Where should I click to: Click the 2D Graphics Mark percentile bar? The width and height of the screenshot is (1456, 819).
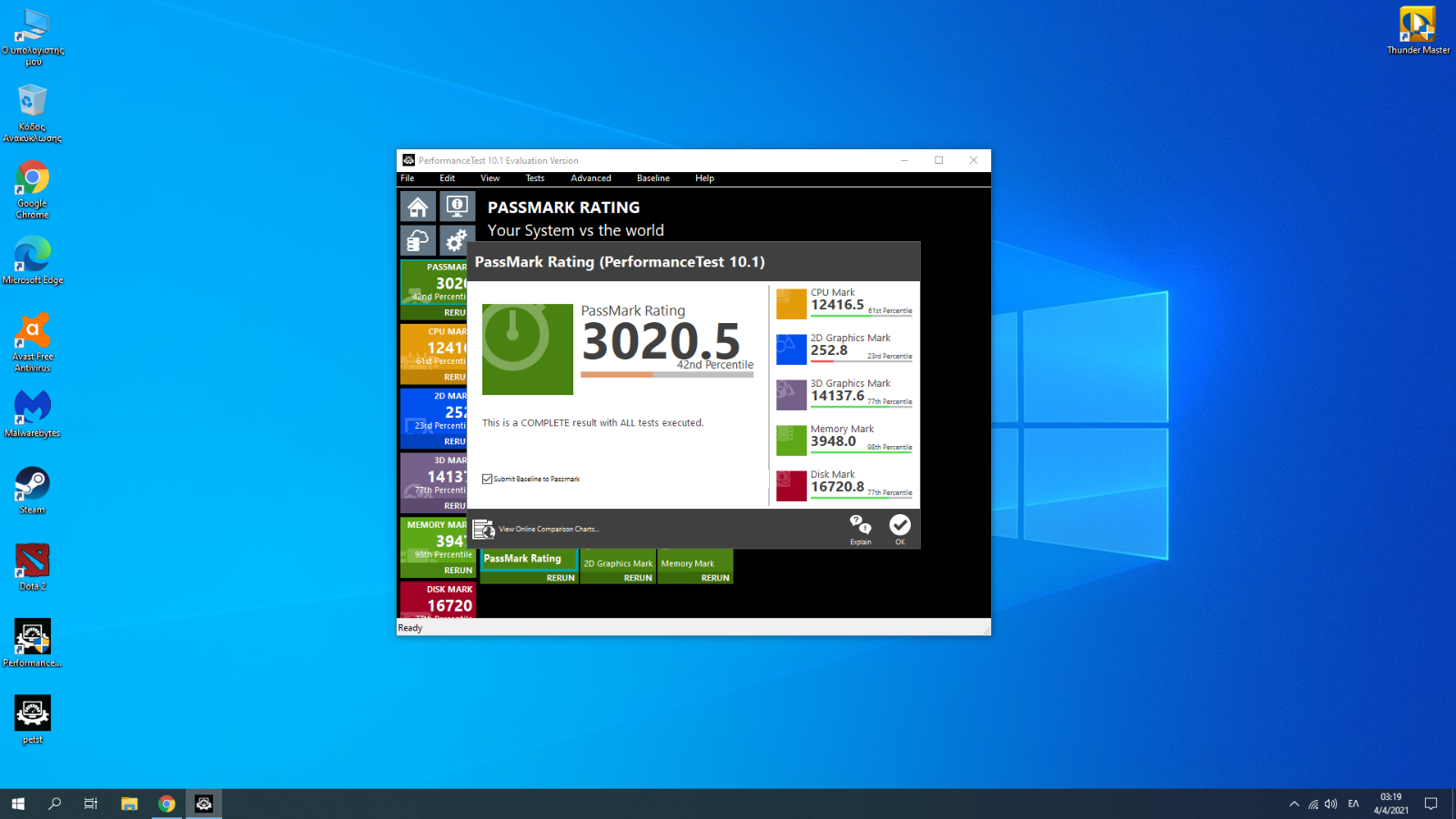(862, 362)
